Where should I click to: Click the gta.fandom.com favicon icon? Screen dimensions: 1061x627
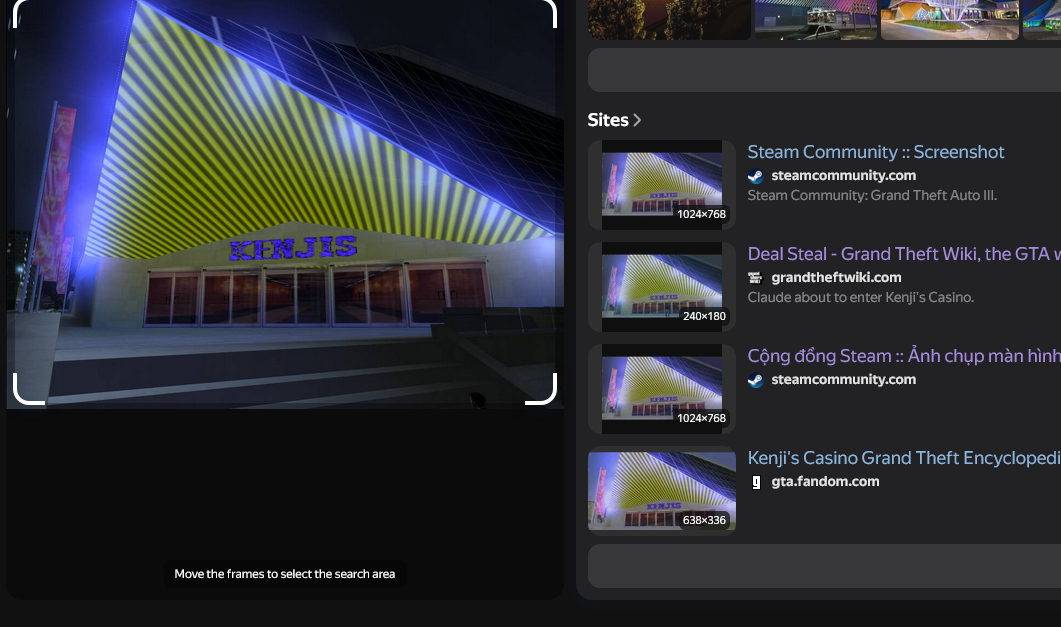[x=756, y=482]
